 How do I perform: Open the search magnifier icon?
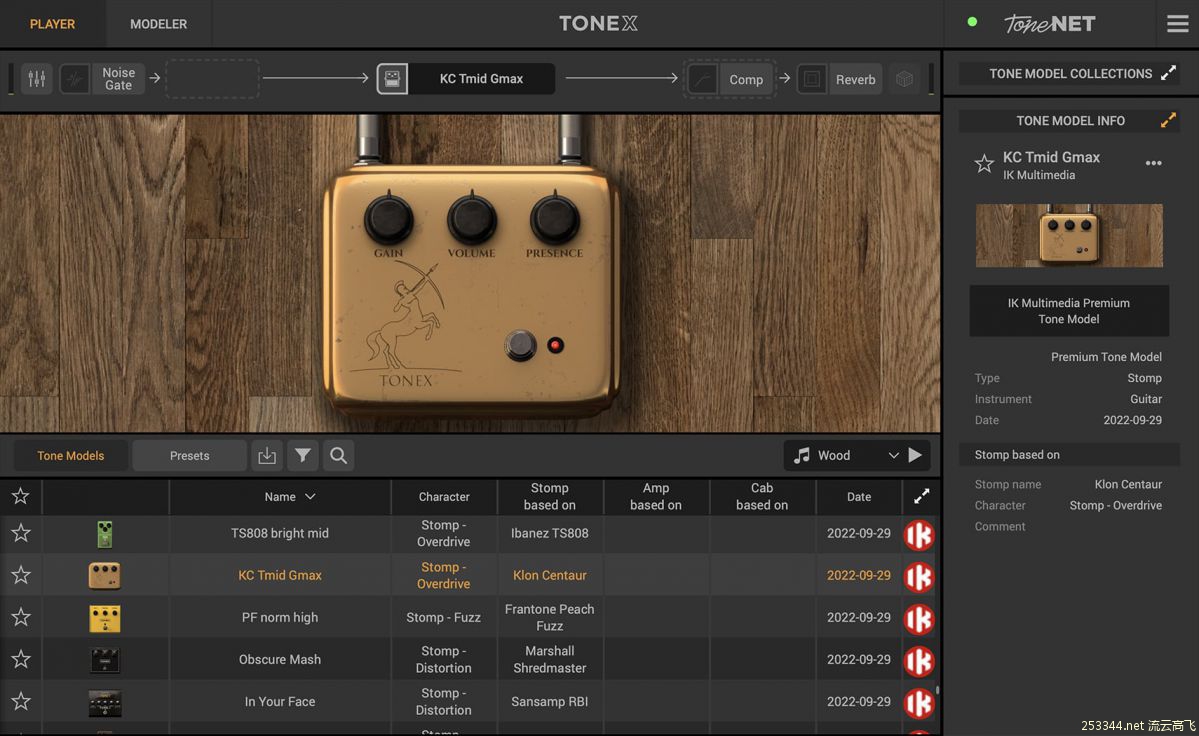tap(338, 456)
